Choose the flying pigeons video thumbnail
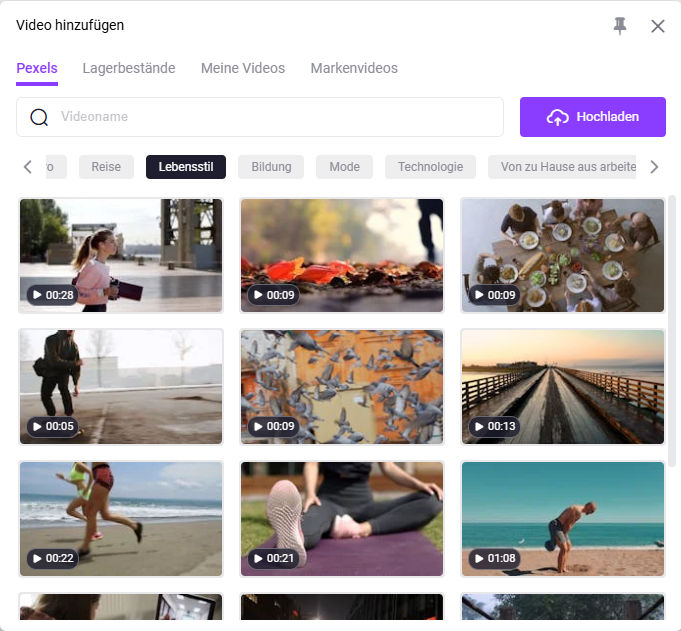This screenshot has width=681, height=631. 342,387
